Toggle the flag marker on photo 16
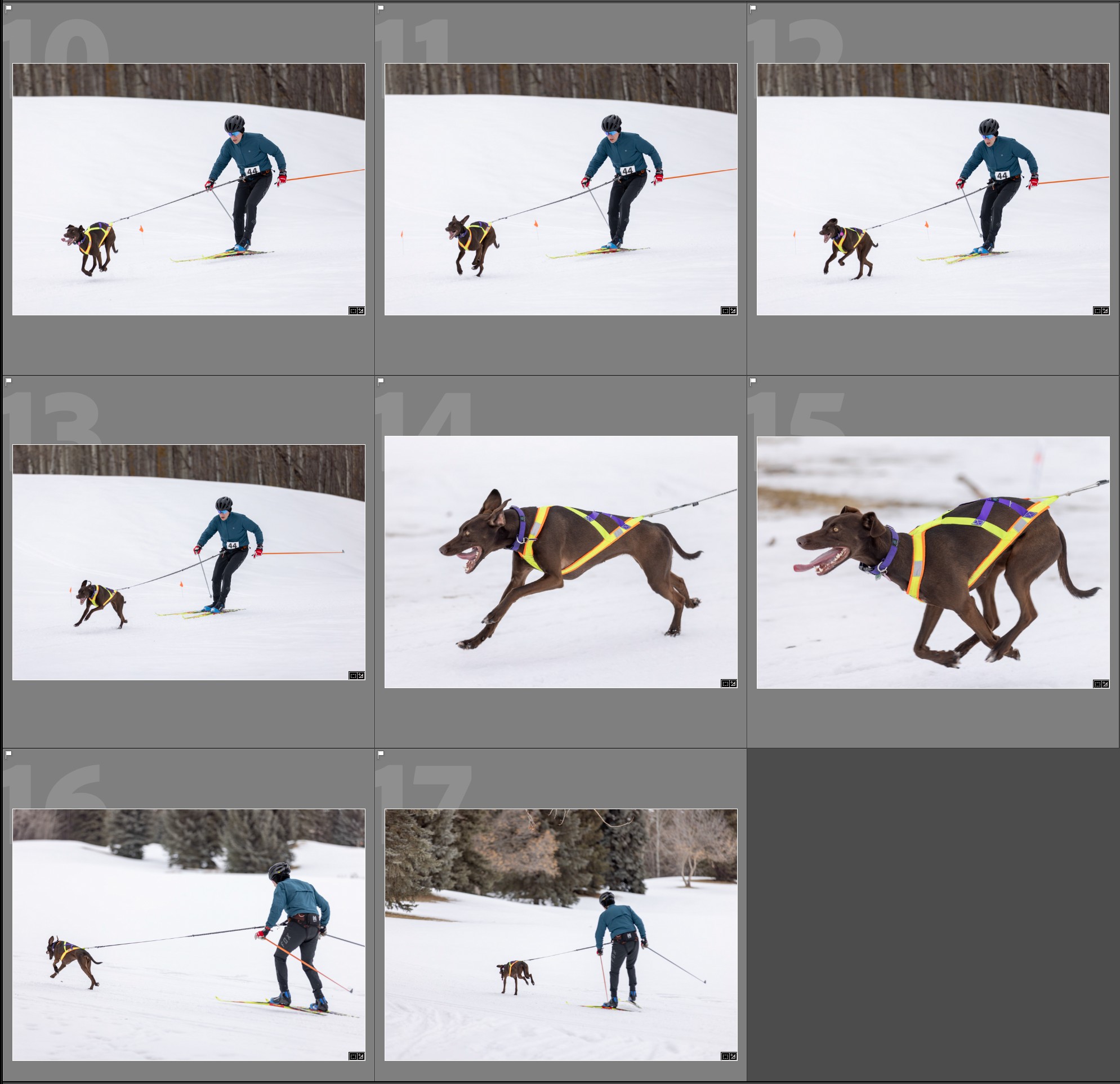Screen dimensions: 1120x1084 8,754
